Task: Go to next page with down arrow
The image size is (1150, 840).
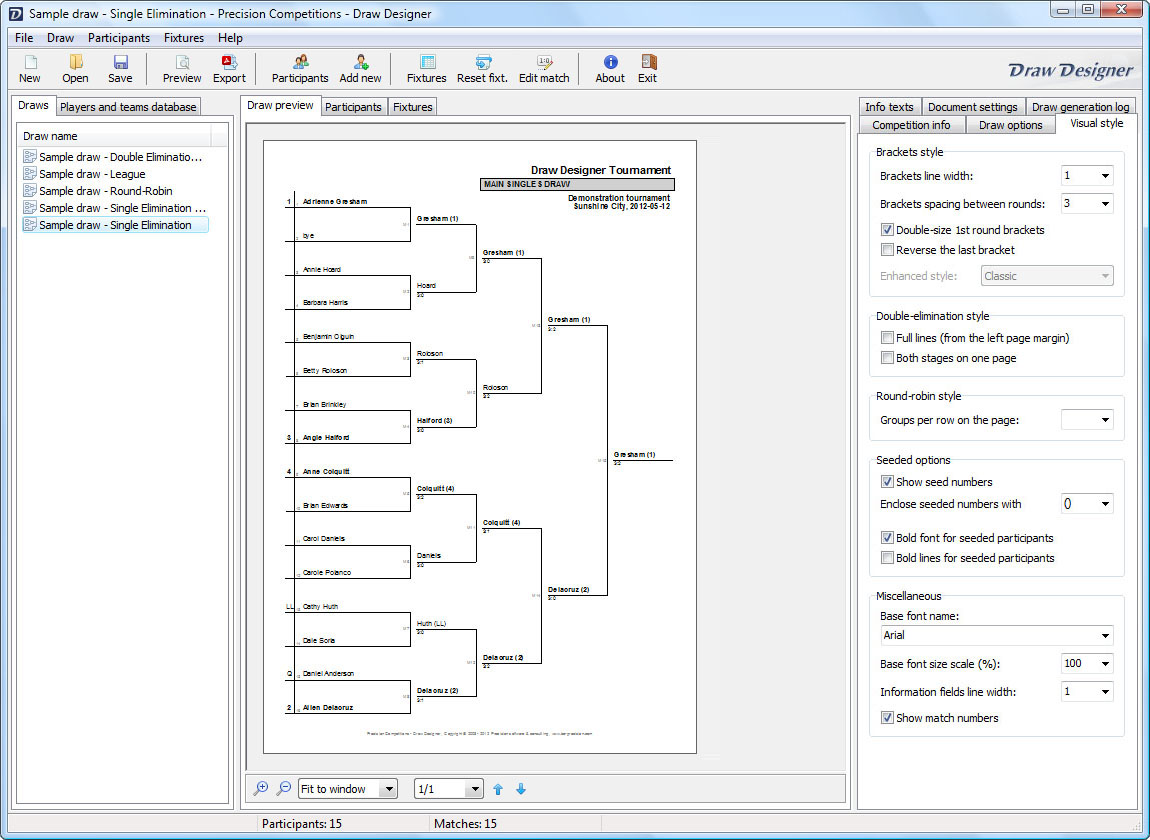Action: click(520, 789)
